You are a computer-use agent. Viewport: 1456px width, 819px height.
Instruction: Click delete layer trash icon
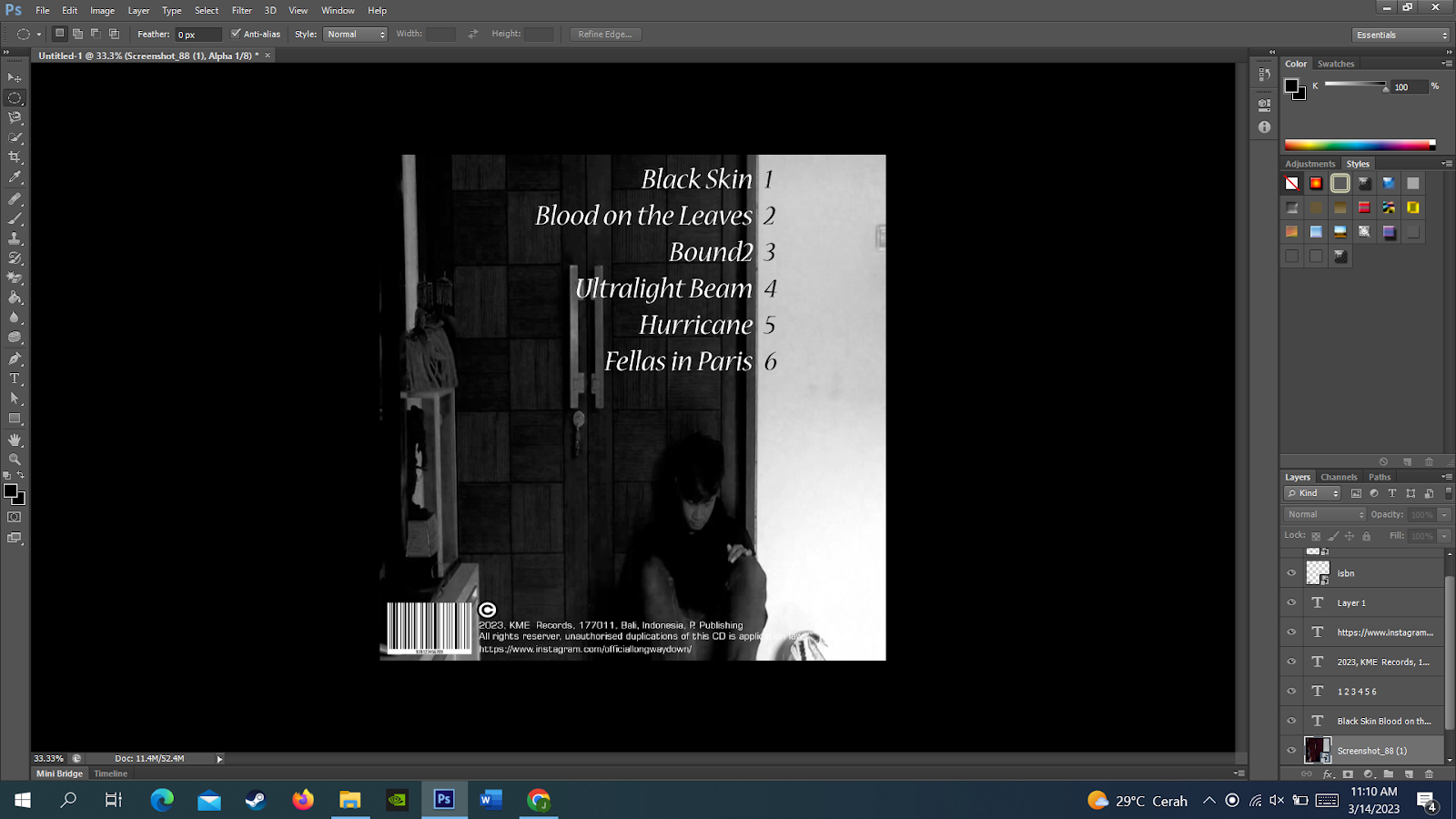[1429, 774]
